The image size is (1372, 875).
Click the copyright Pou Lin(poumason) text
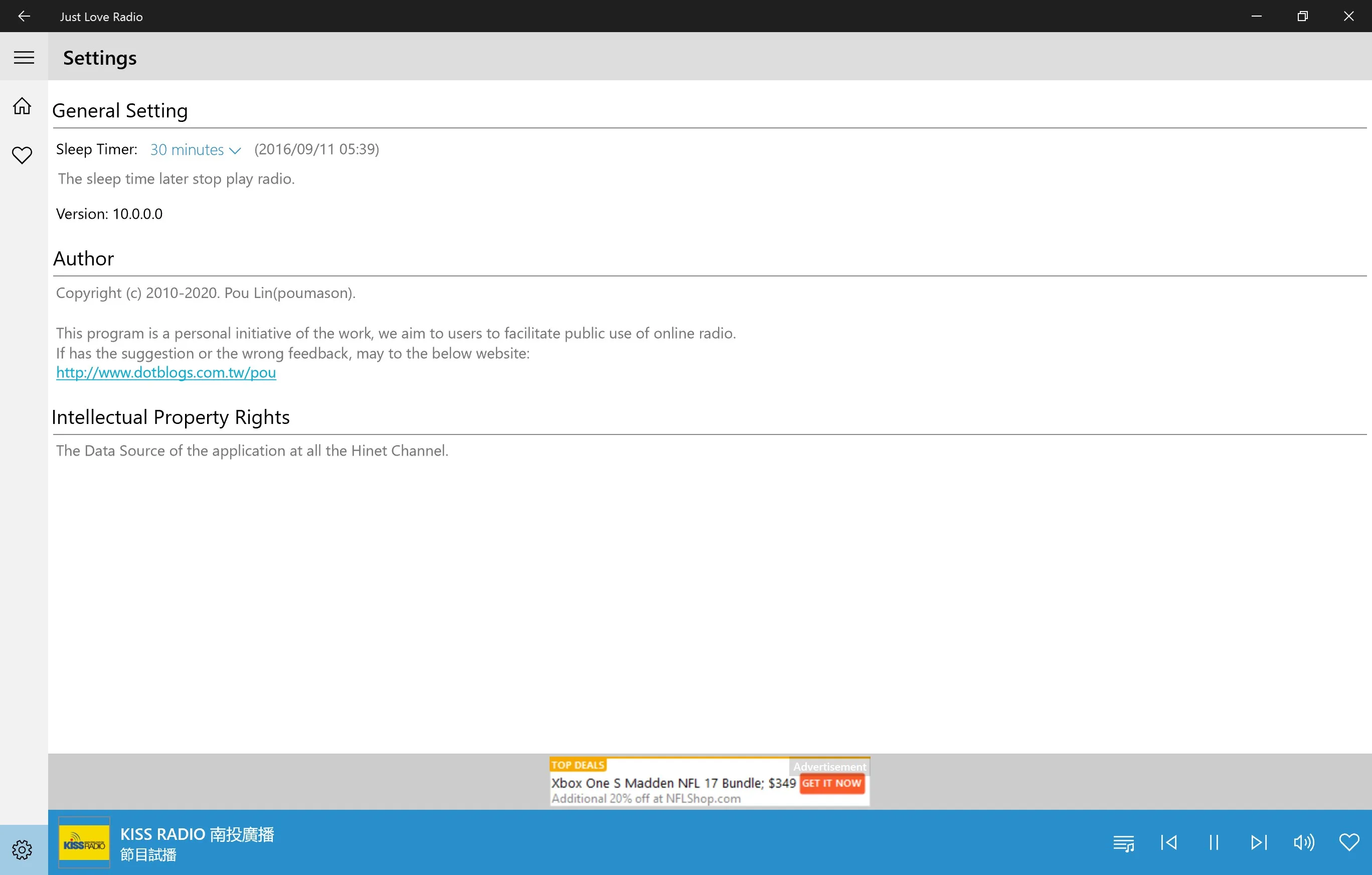point(206,293)
